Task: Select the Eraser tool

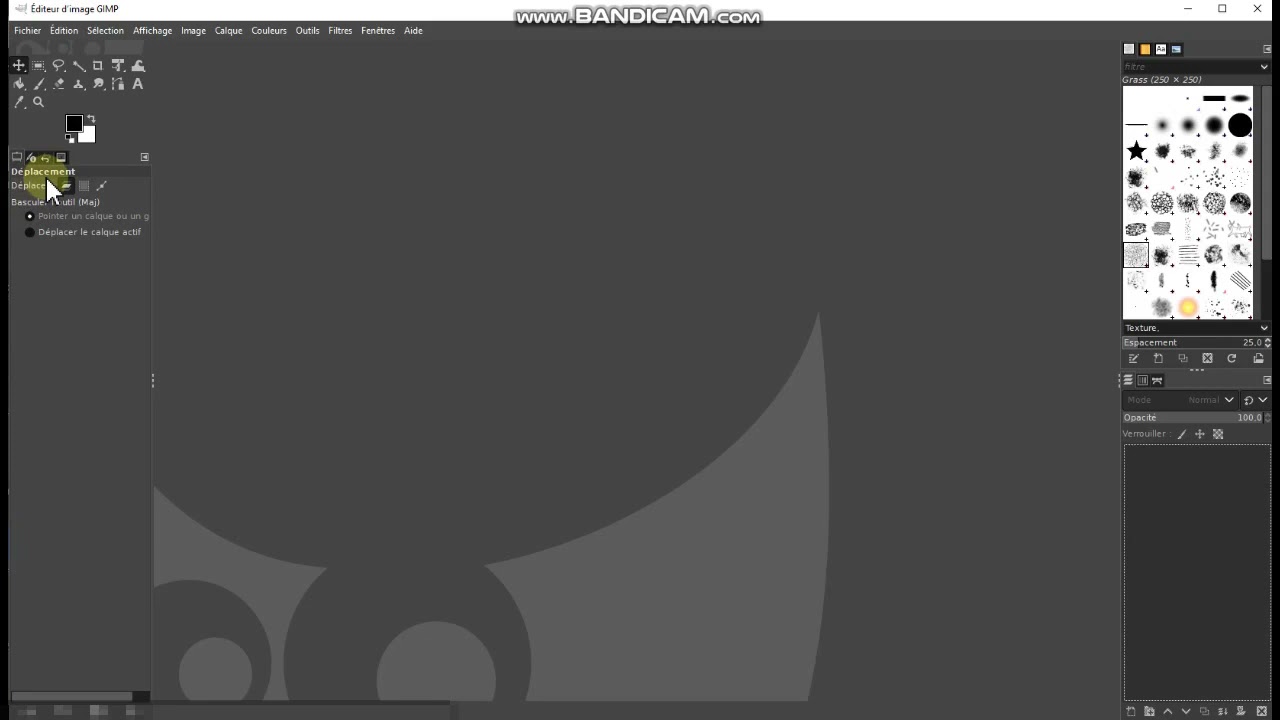Action: (58, 84)
